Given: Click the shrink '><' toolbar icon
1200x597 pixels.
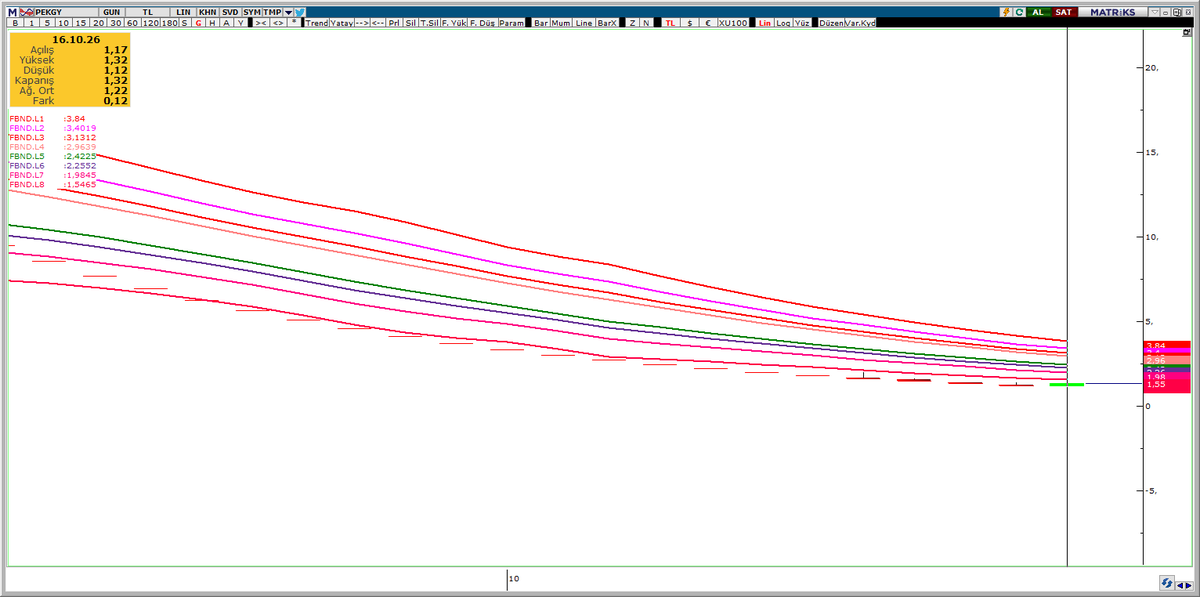Looking at the screenshot, I should coord(261,22).
